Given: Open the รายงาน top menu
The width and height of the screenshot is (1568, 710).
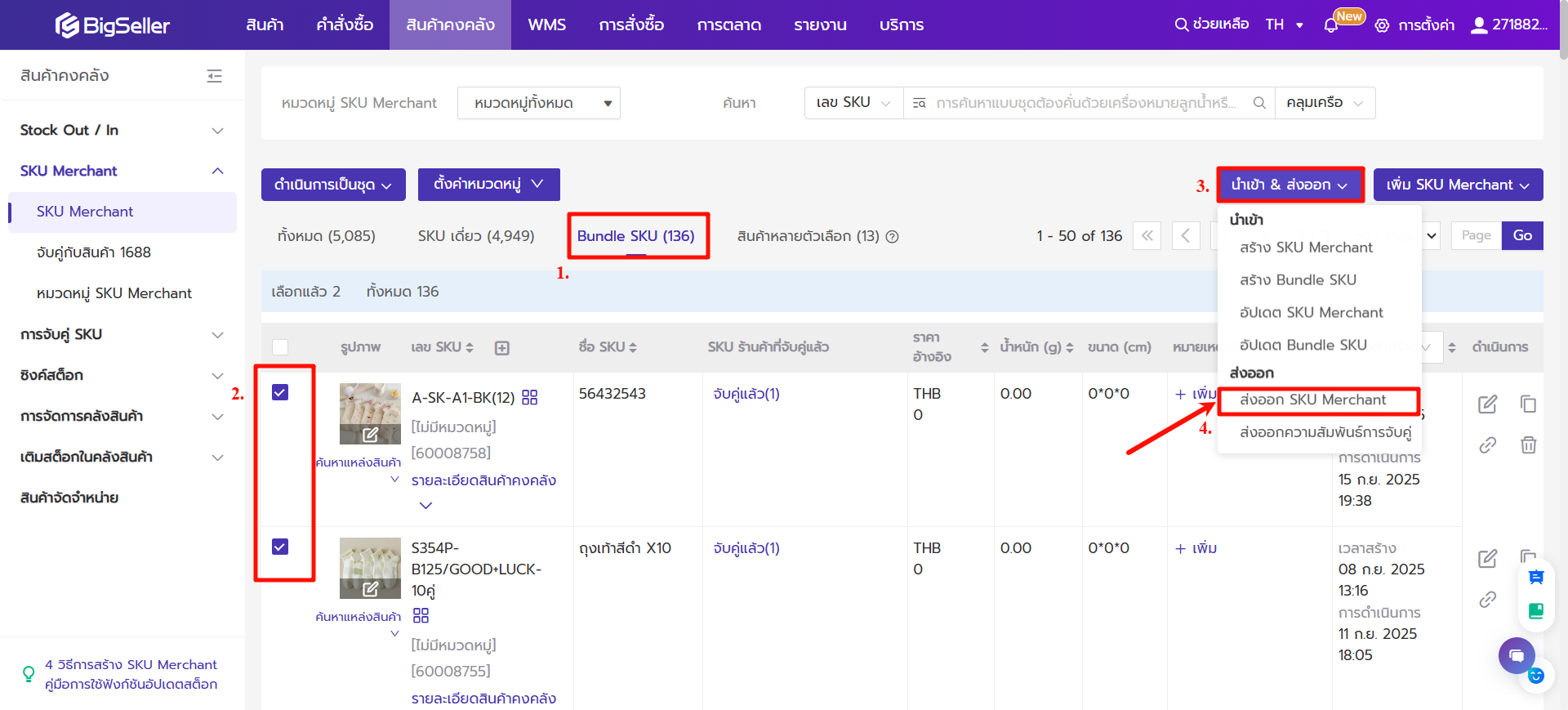Looking at the screenshot, I should point(820,25).
